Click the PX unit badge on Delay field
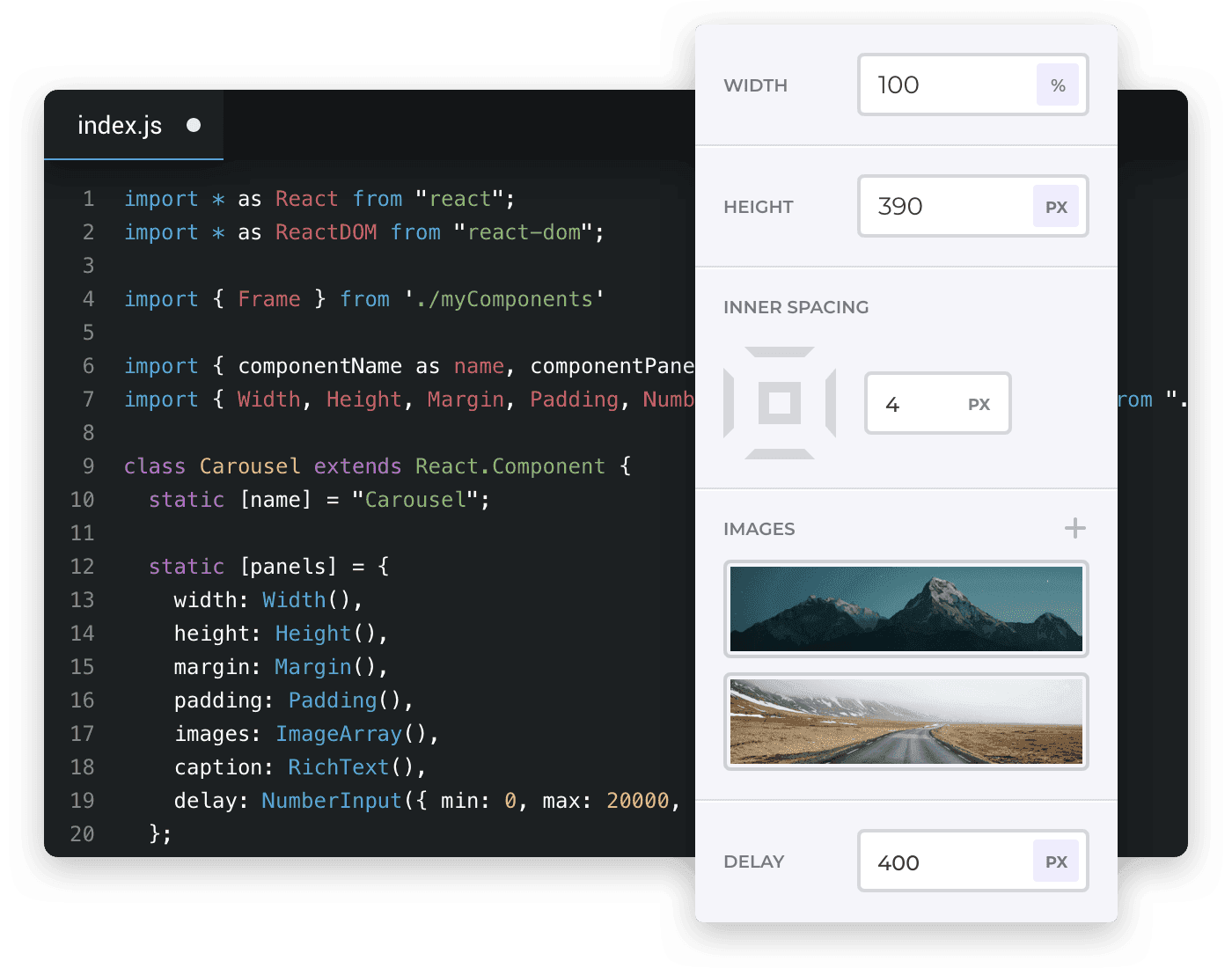Viewport: 1232px width, 968px height. click(x=1055, y=862)
